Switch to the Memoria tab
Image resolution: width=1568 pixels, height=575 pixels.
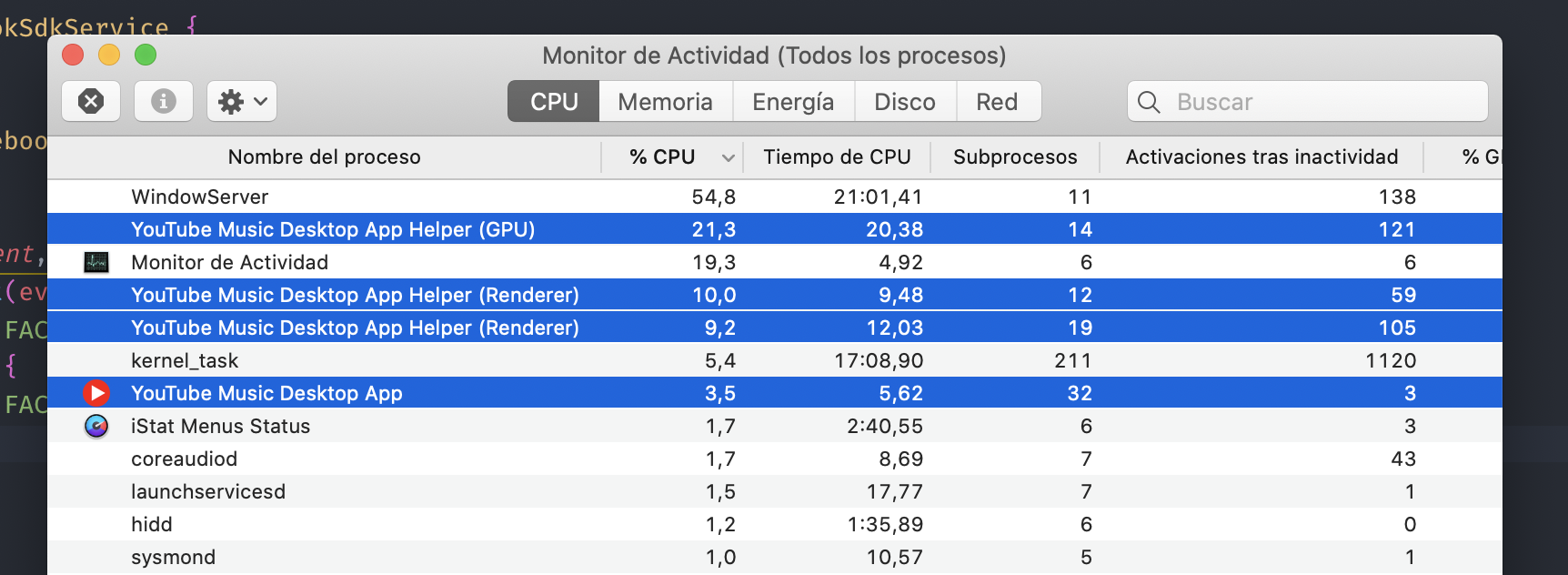pyautogui.click(x=665, y=101)
